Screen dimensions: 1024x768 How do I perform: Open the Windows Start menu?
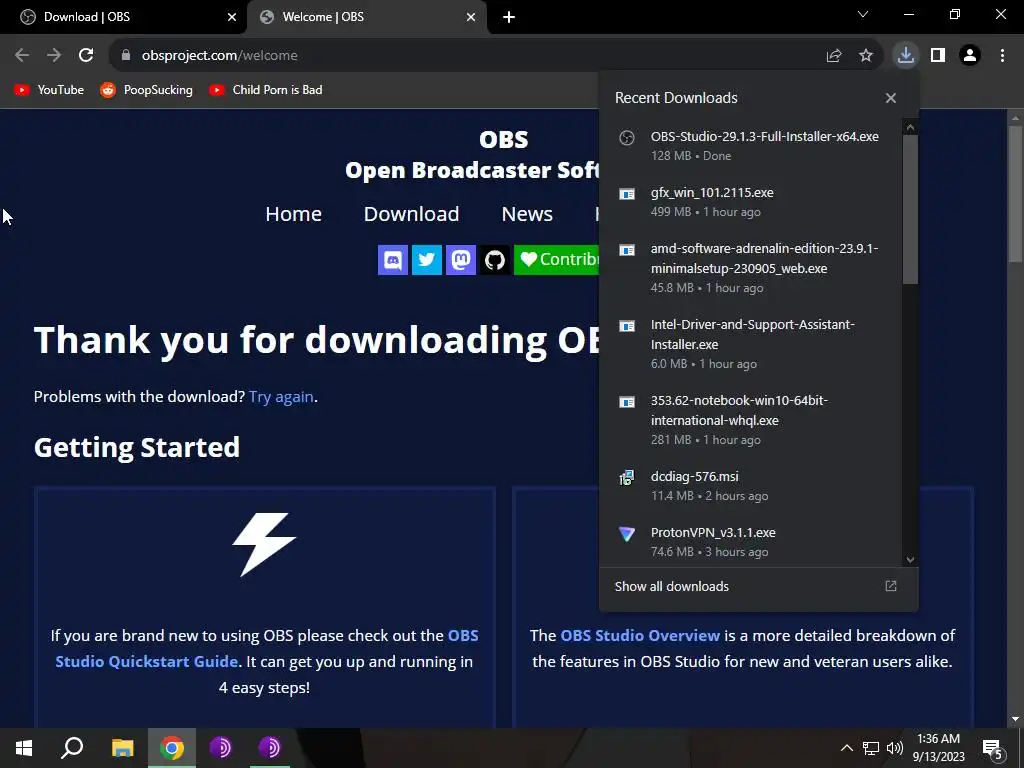24,748
